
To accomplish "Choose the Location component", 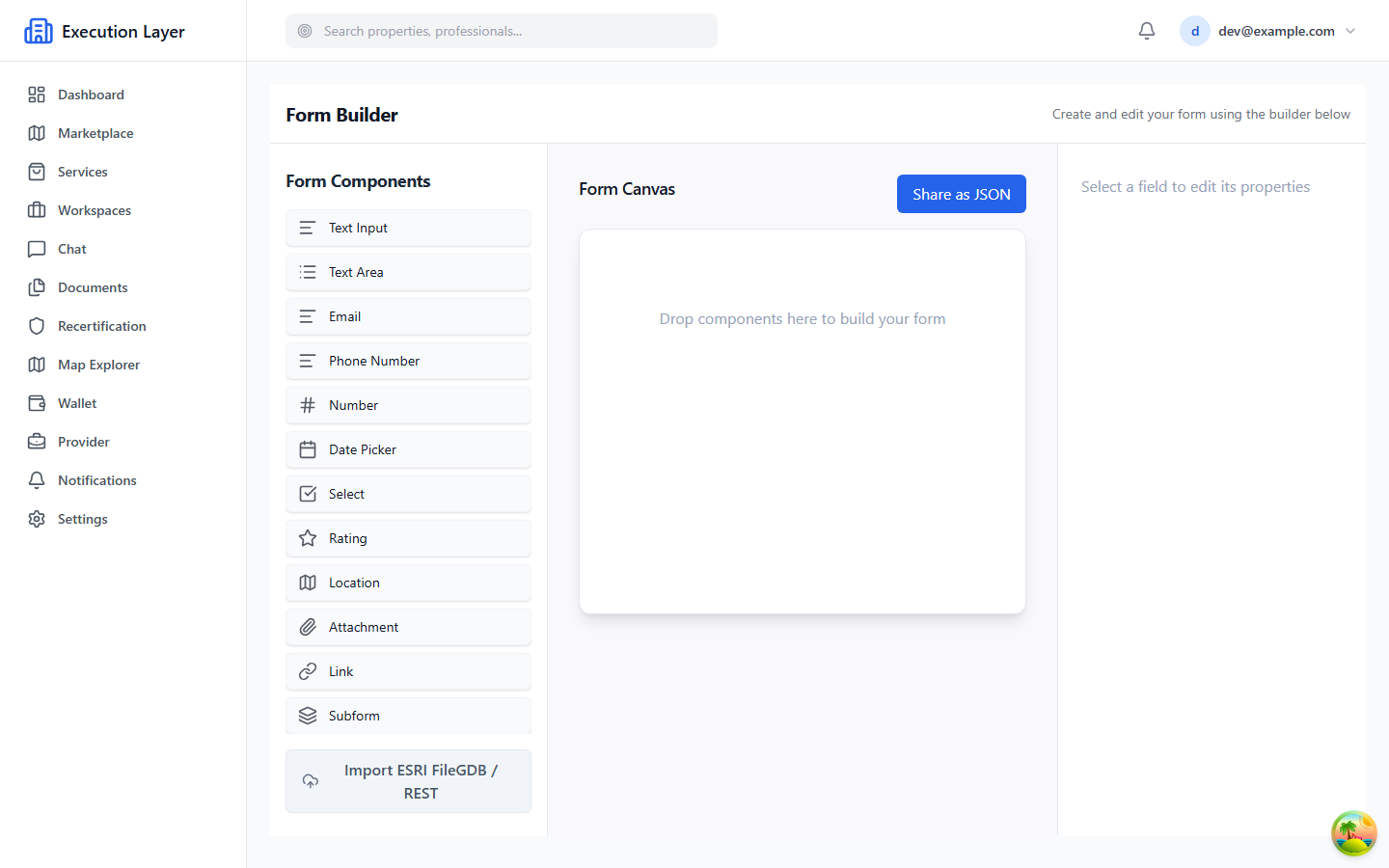I will [x=408, y=583].
